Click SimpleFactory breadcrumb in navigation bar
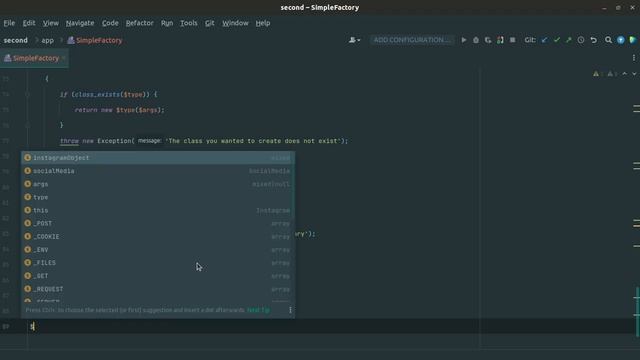This screenshot has height=360, width=640. pos(95,40)
